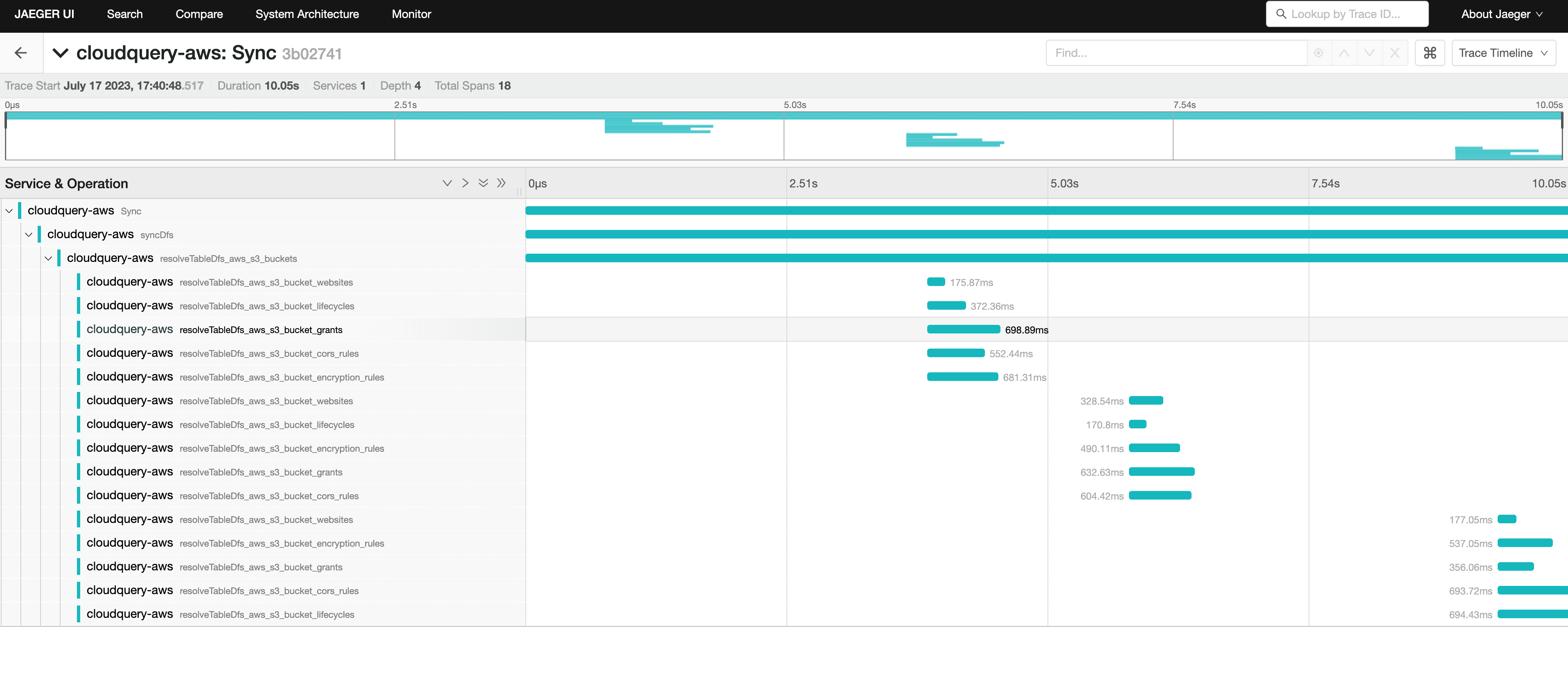Go to next find result arrow
Image resolution: width=1568 pixels, height=689 pixels.
(1369, 53)
